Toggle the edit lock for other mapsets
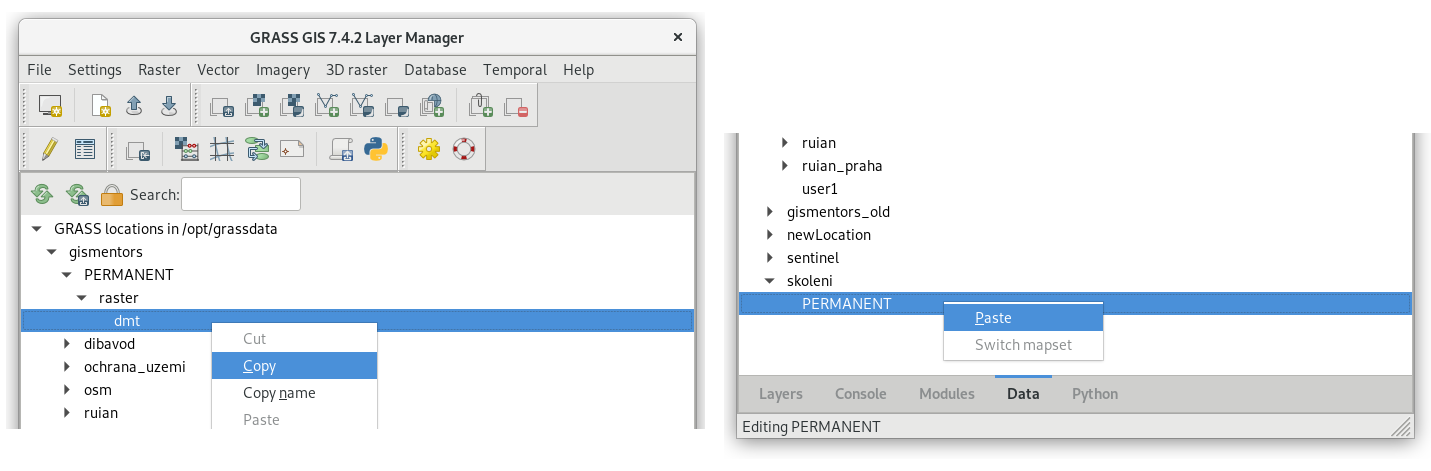This screenshot has height=471, width=1431. click(112, 194)
